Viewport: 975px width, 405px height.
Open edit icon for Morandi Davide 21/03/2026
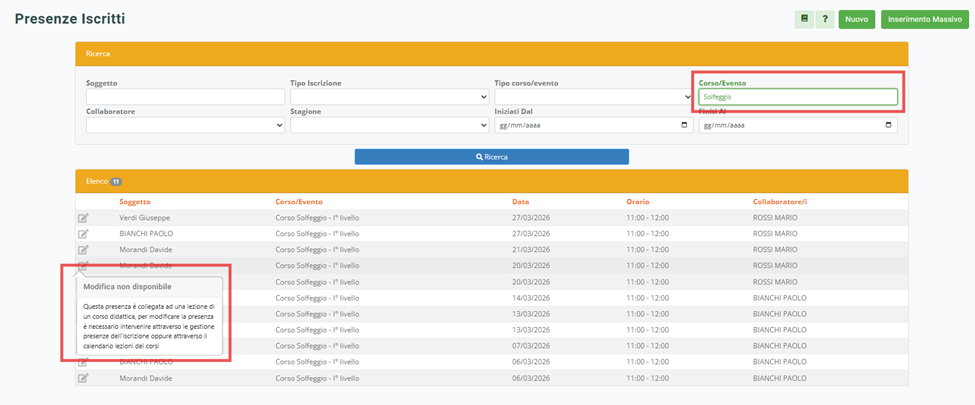tap(83, 249)
